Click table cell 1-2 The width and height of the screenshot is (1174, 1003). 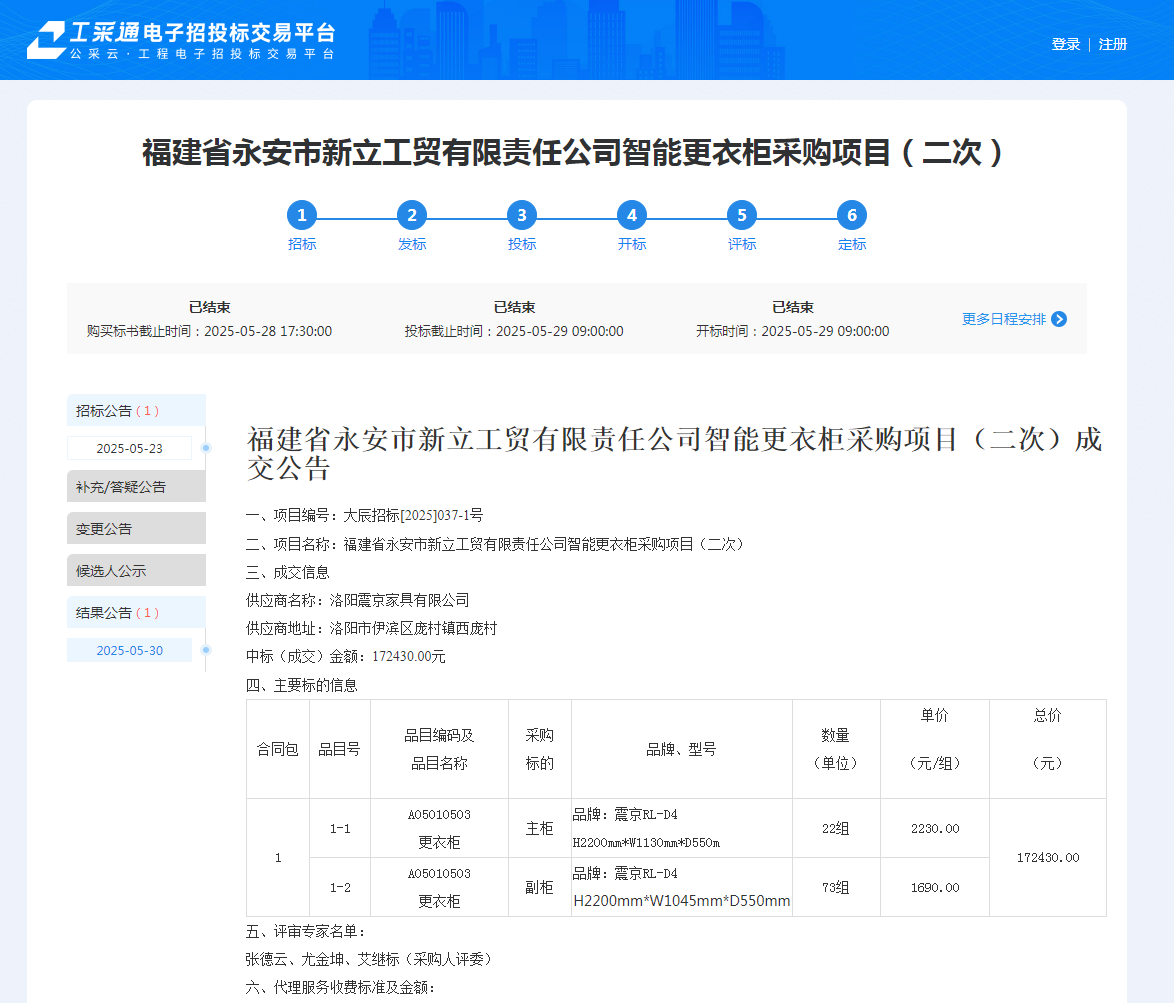point(340,888)
